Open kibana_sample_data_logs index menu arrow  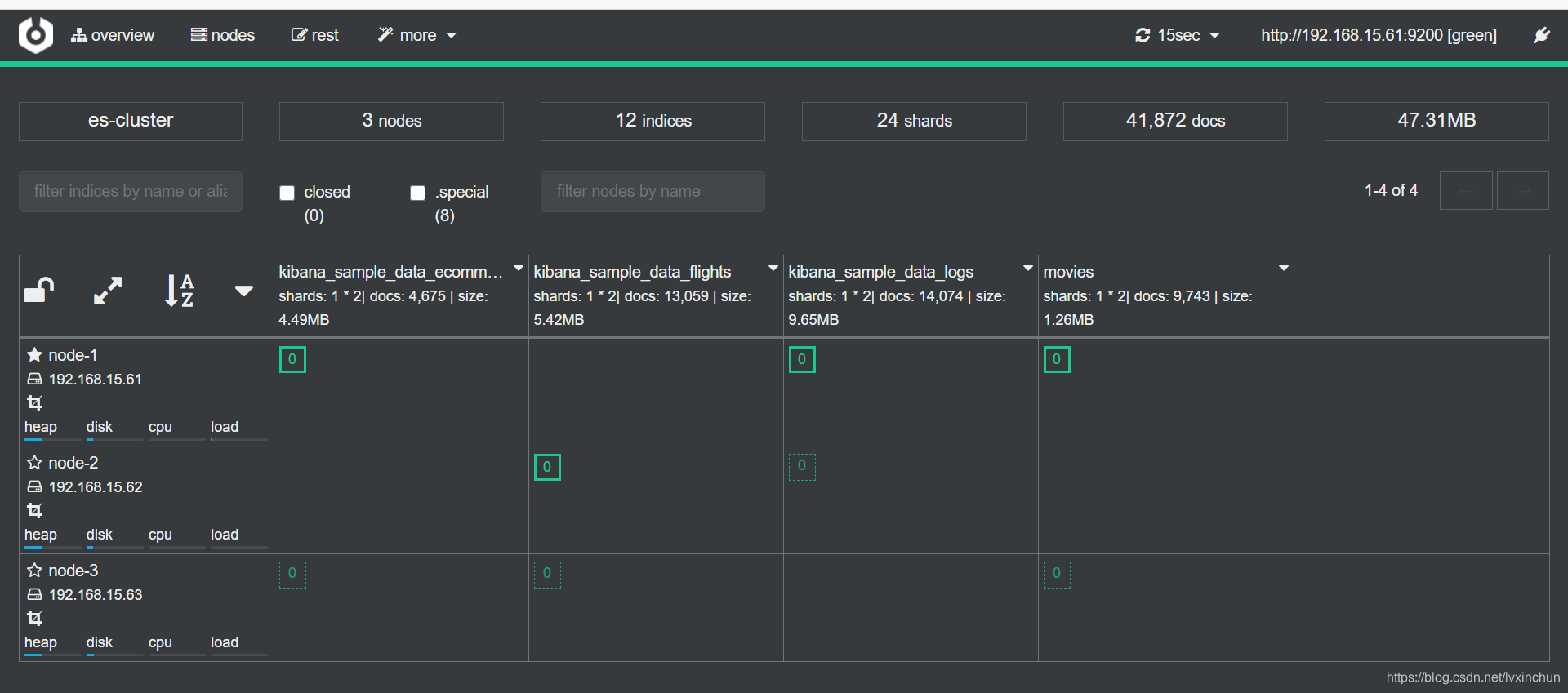(1027, 269)
